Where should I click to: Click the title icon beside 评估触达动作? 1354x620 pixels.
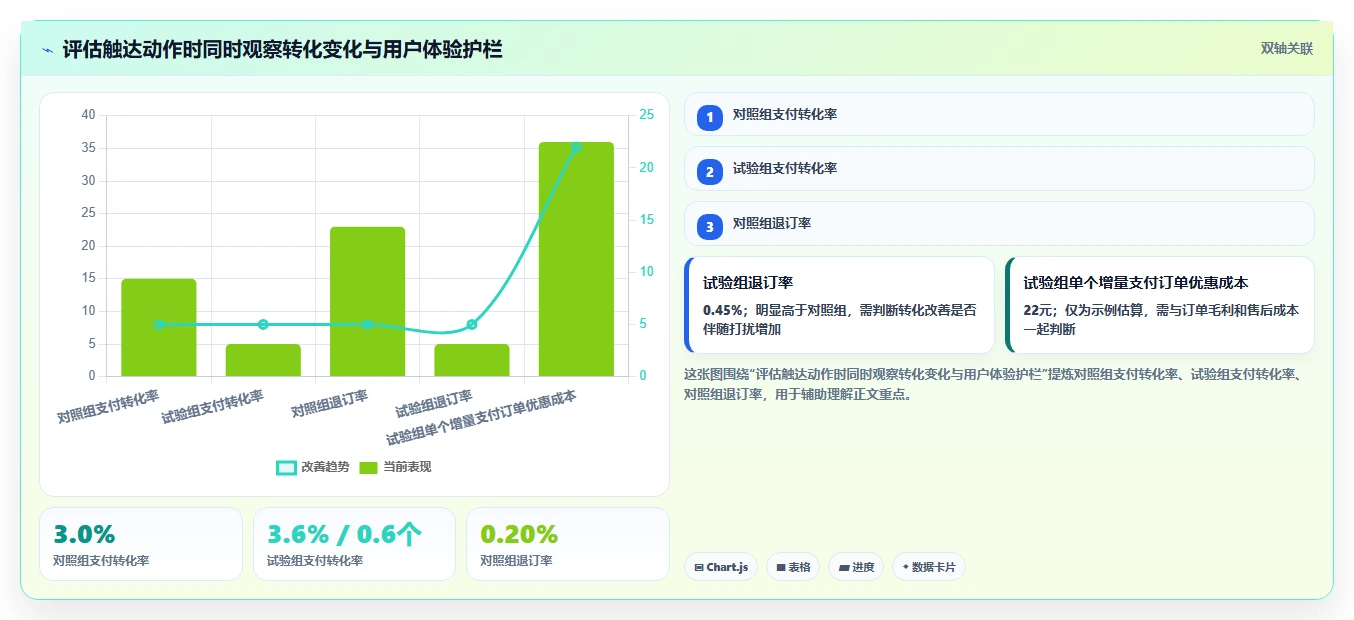[48, 50]
